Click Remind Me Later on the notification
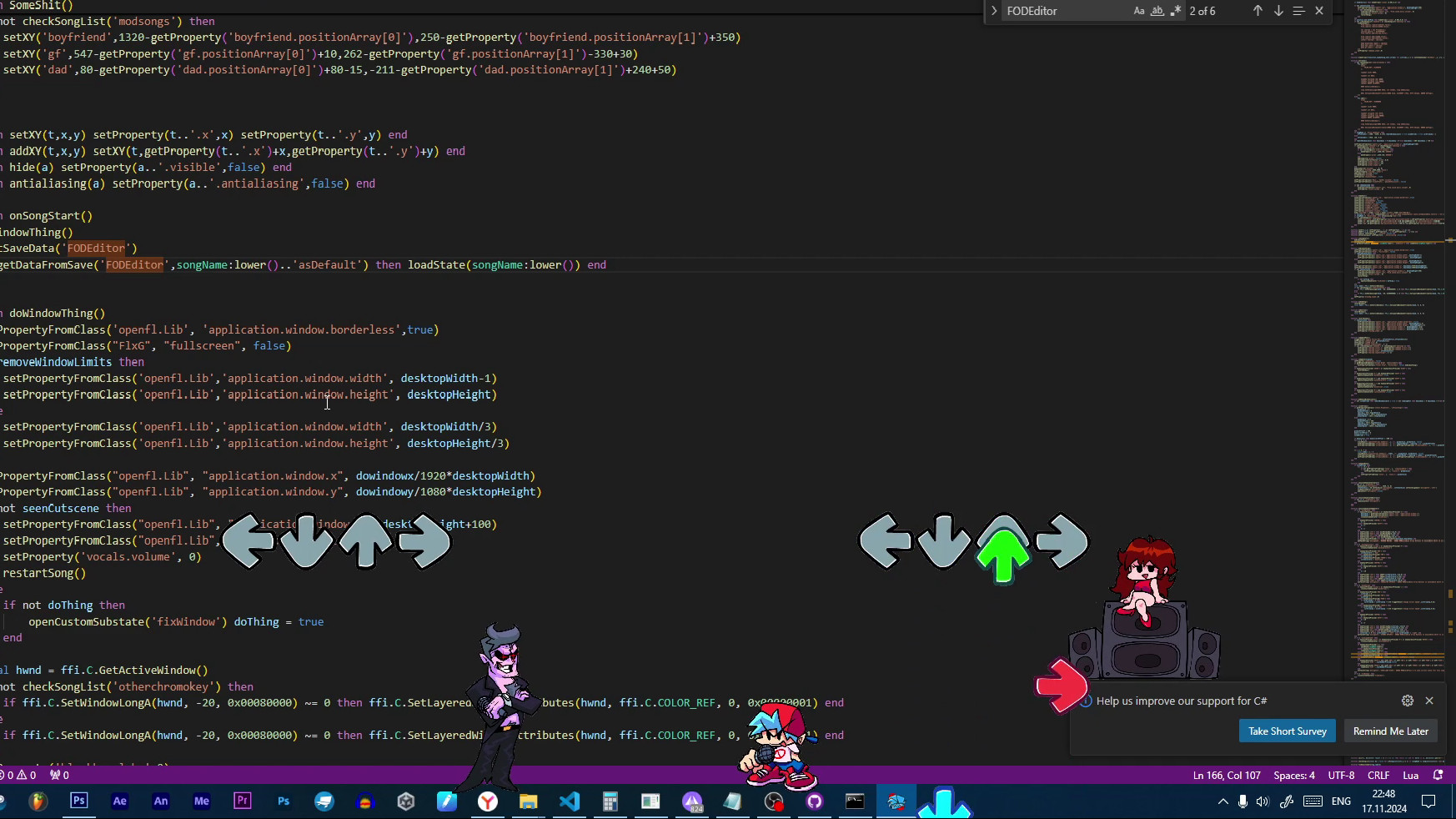Viewport: 1456px width, 819px height. (1390, 731)
